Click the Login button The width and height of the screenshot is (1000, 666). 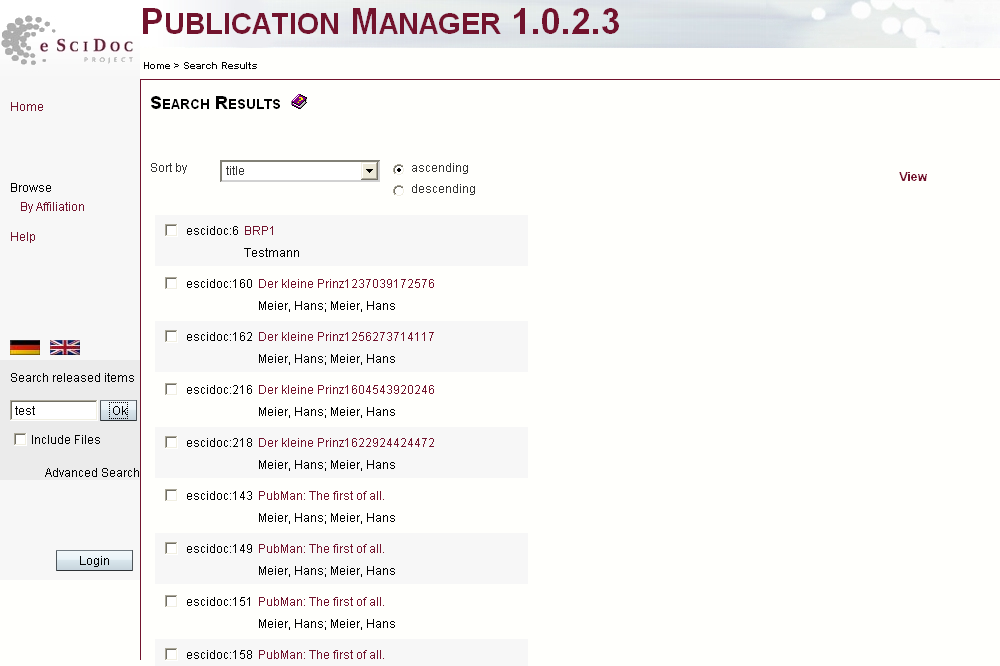(94, 561)
